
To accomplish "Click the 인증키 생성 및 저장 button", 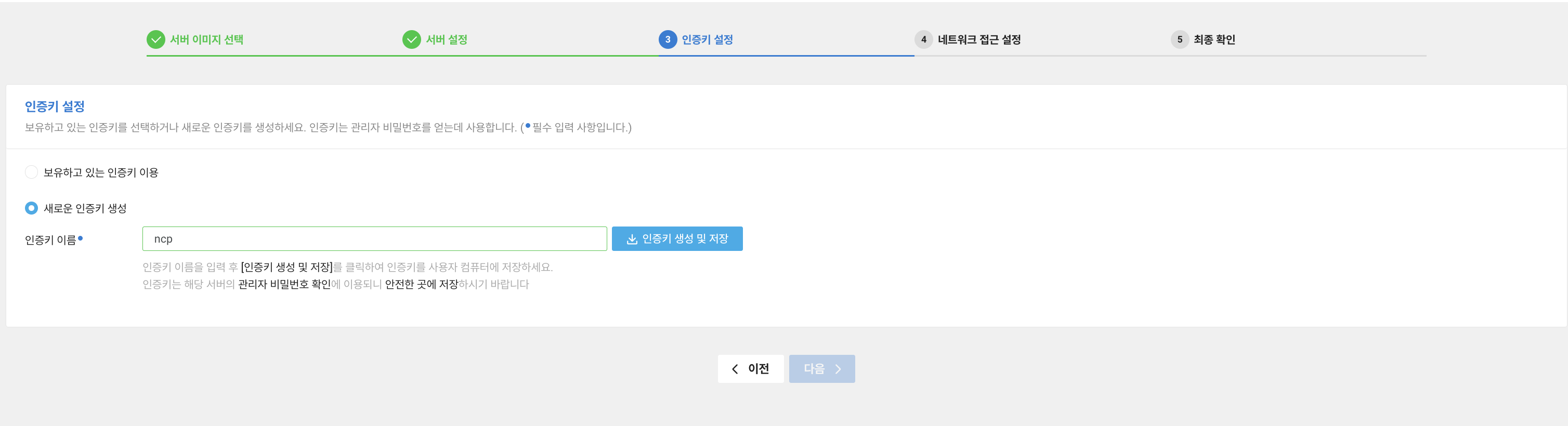I will click(677, 239).
